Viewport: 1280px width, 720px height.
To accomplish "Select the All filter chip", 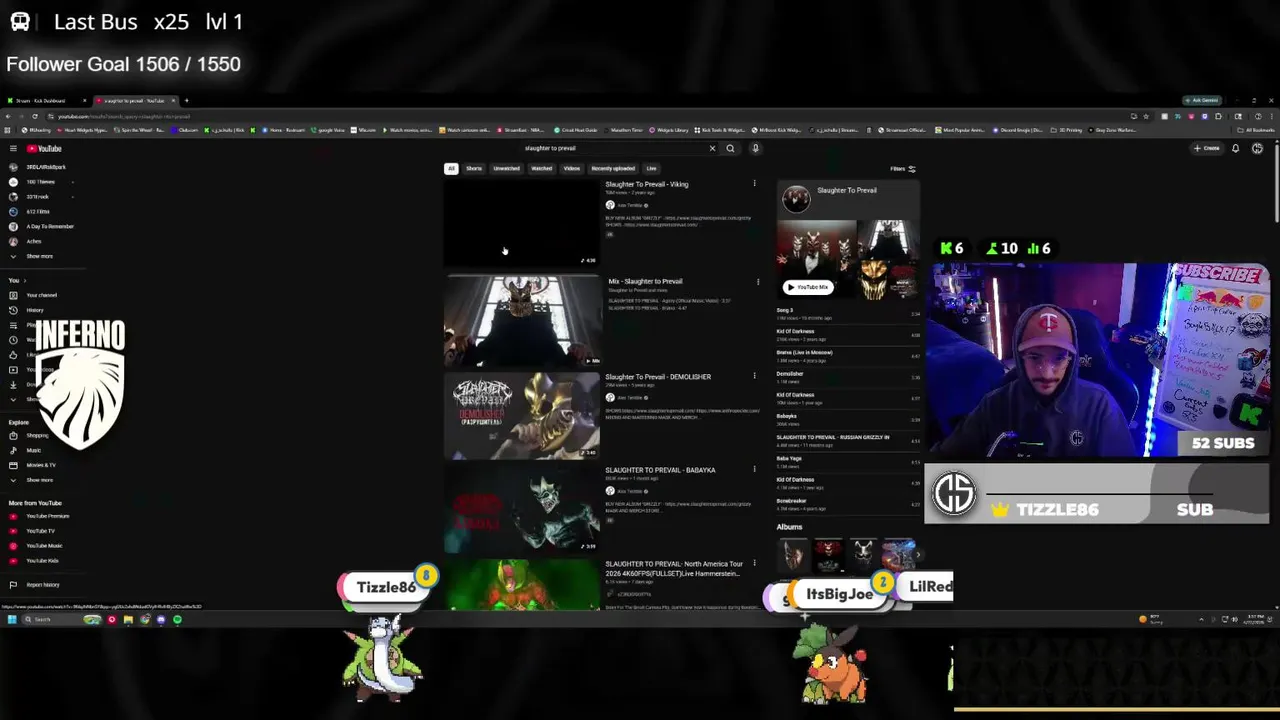I will click(x=451, y=169).
